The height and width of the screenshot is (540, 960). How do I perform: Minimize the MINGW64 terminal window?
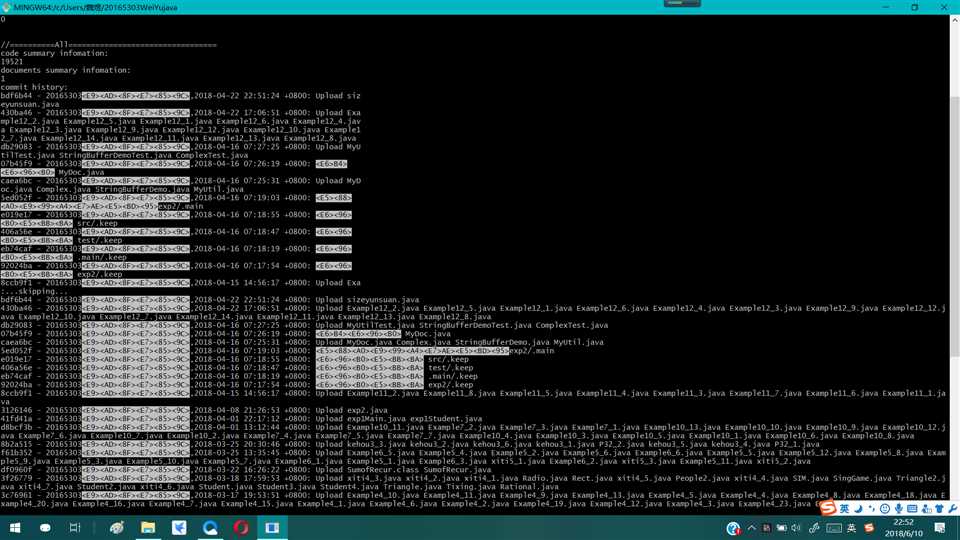886,7
